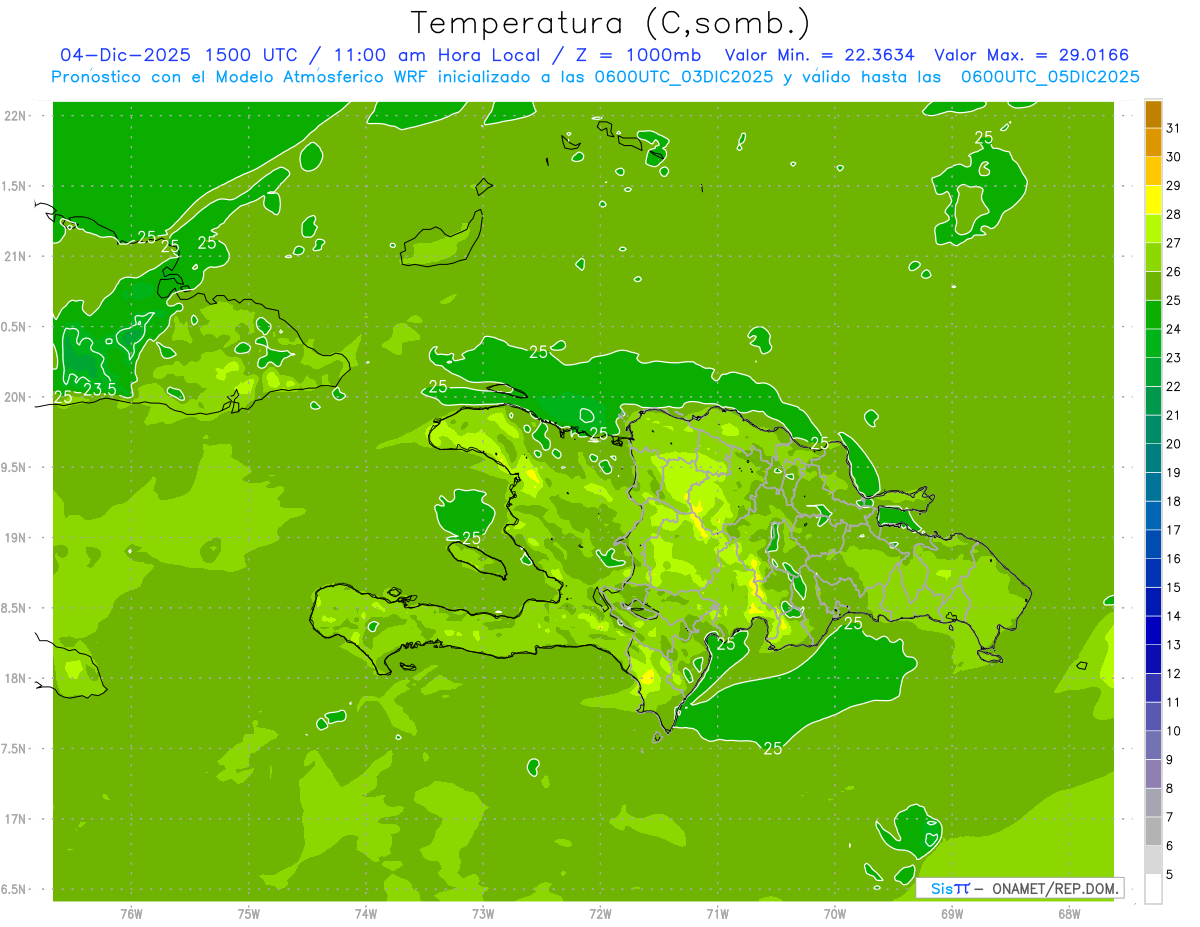The height and width of the screenshot is (927, 1200).
Task: Click the '7' colorbar legend value
Action: pyautogui.click(x=1170, y=817)
